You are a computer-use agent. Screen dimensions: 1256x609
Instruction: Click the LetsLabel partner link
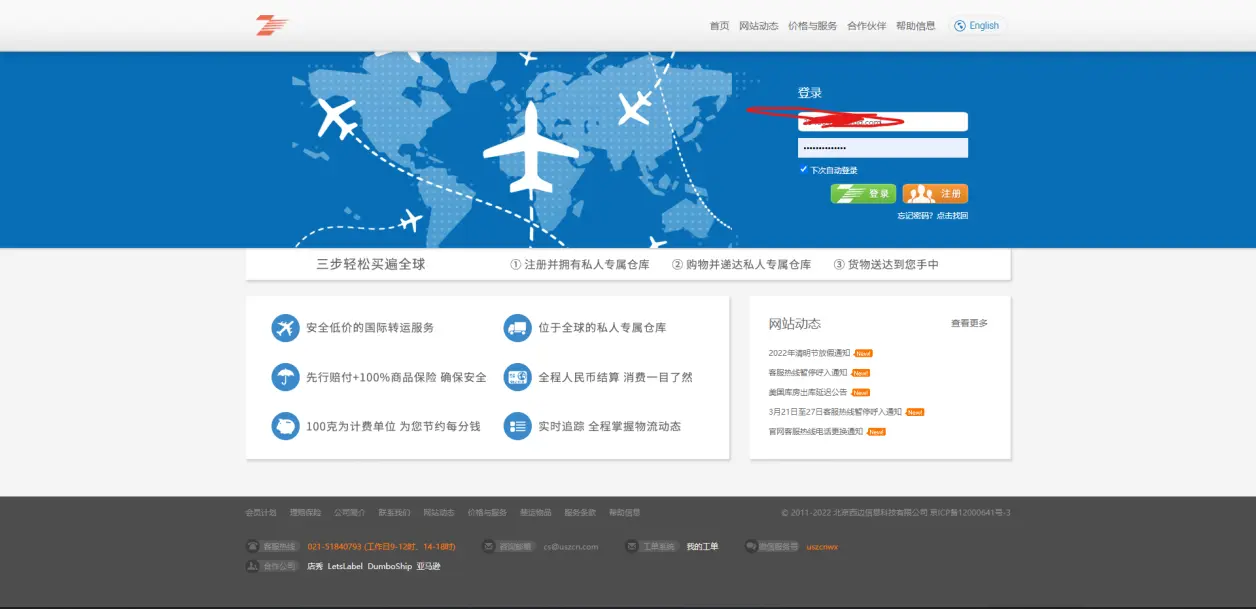tap(345, 566)
